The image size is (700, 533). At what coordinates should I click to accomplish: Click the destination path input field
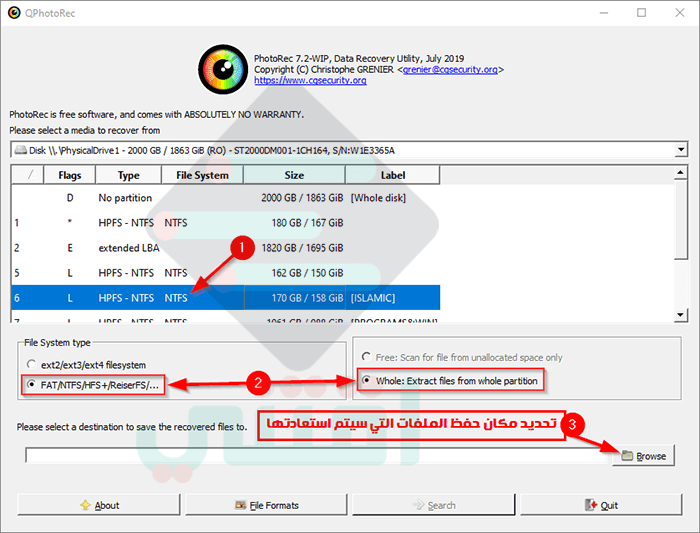point(316,455)
